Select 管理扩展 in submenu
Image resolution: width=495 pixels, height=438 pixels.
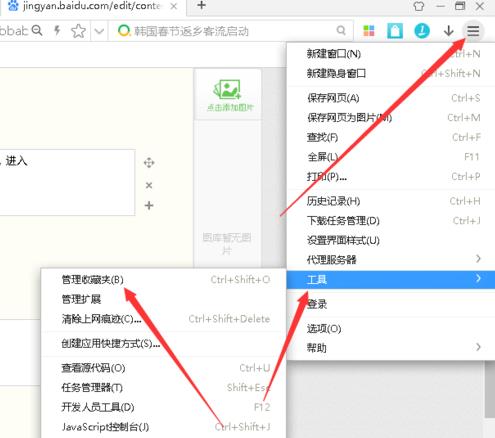tap(163, 299)
